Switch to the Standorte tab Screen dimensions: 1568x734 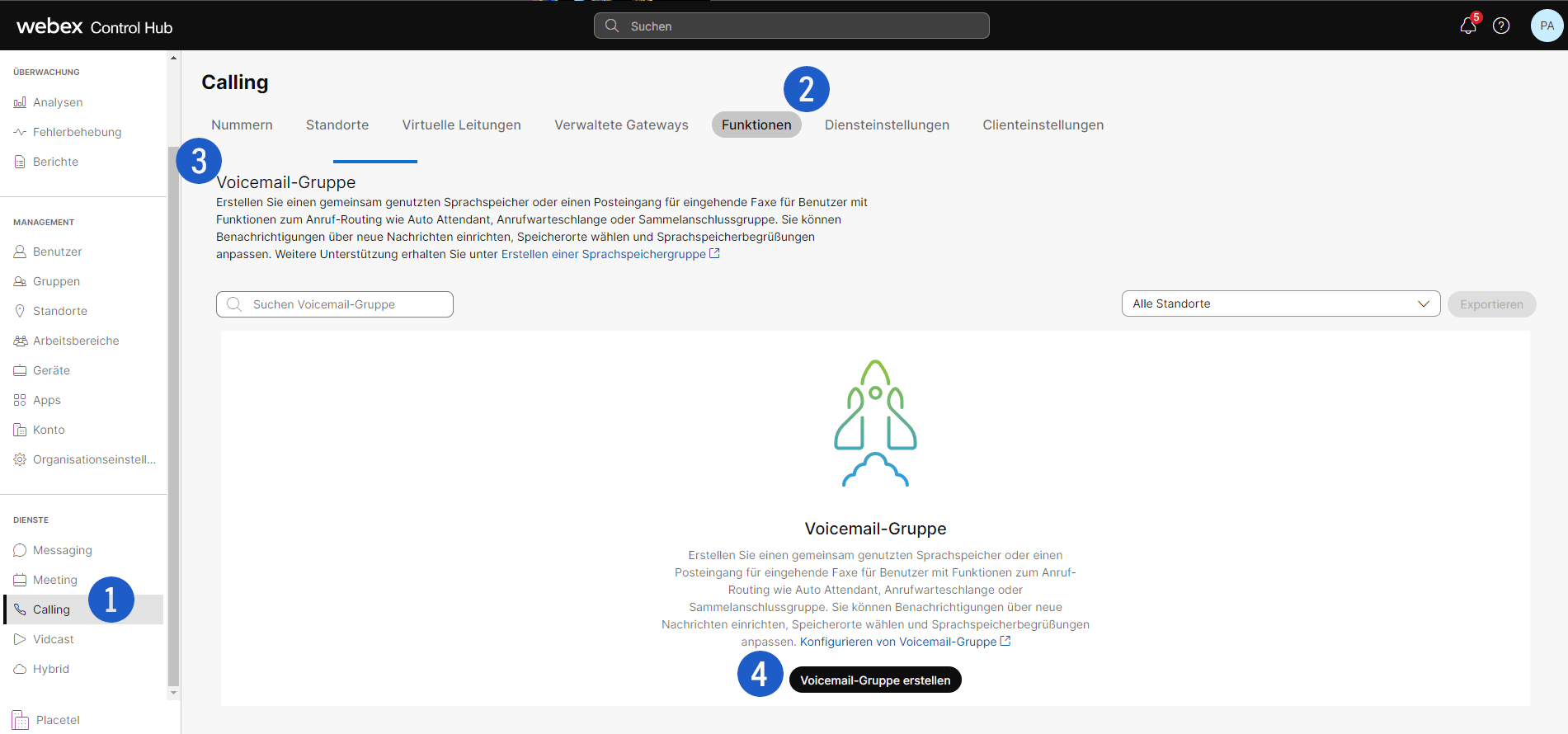click(337, 125)
